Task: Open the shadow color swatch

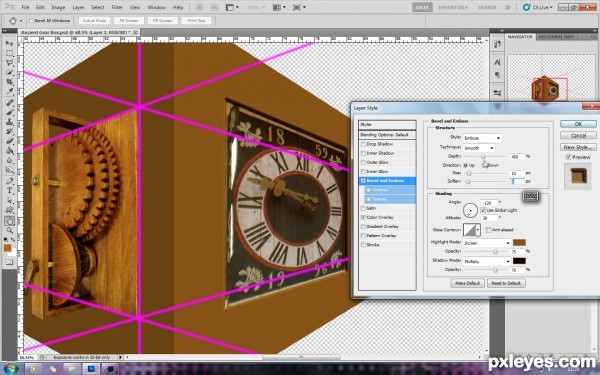Action: click(x=519, y=261)
